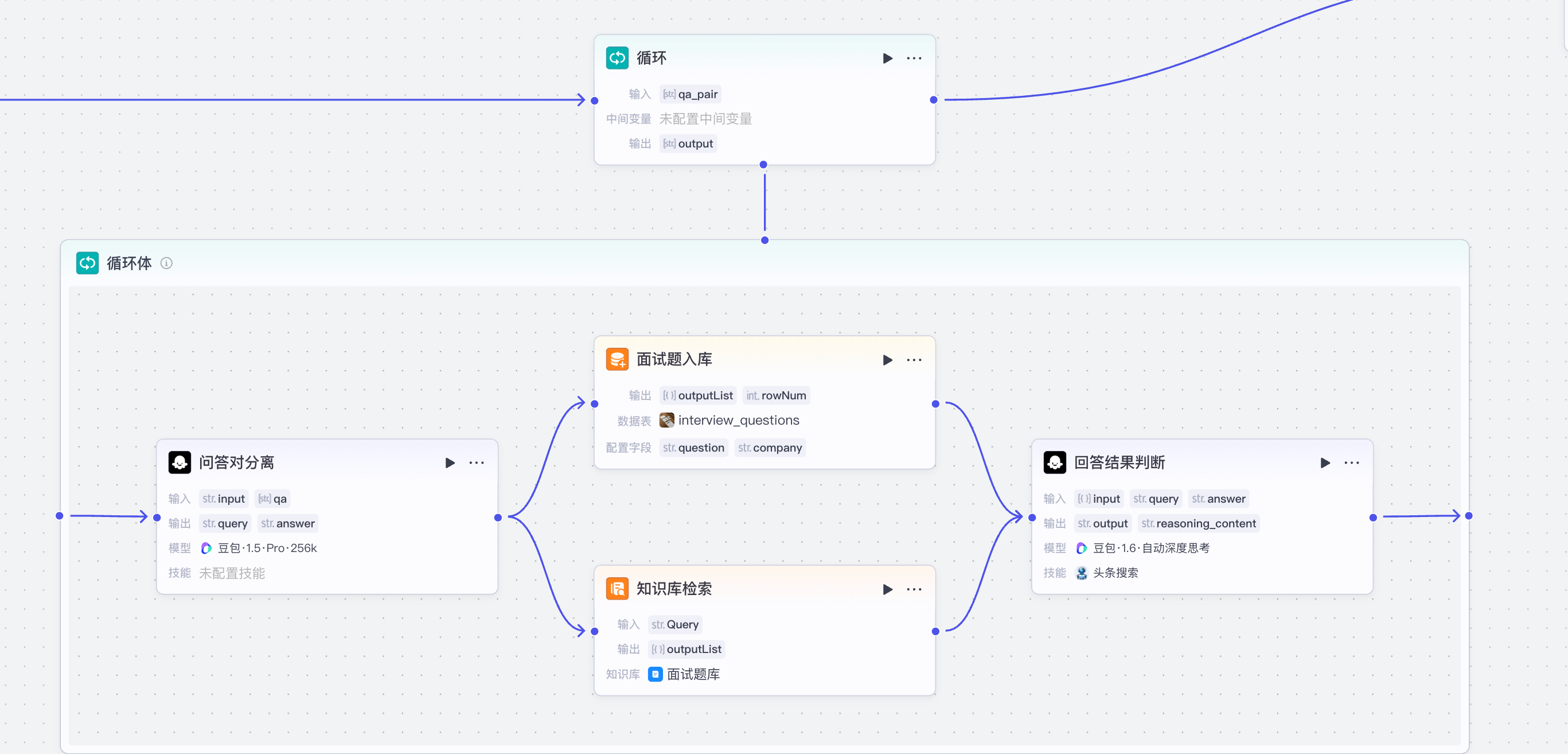Image resolution: width=1568 pixels, height=754 pixels.
Task: Click the 问答对分离 LLM node icon
Action: coord(180,462)
